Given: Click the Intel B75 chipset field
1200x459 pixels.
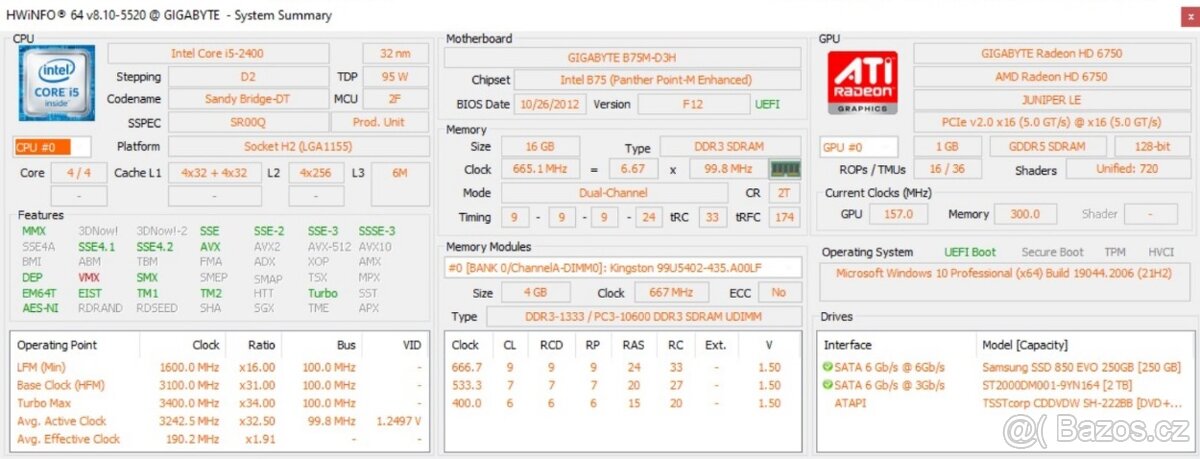Looking at the screenshot, I should tap(658, 80).
